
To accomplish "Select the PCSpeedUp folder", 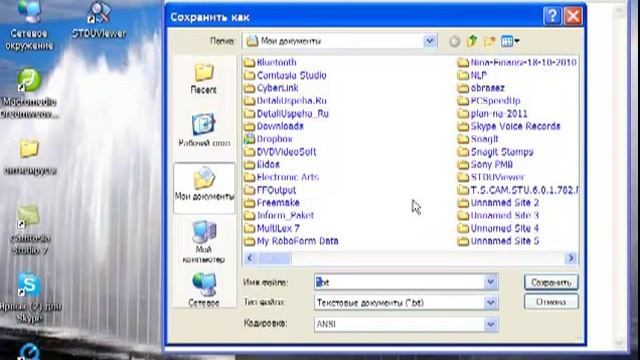I will tap(489, 101).
